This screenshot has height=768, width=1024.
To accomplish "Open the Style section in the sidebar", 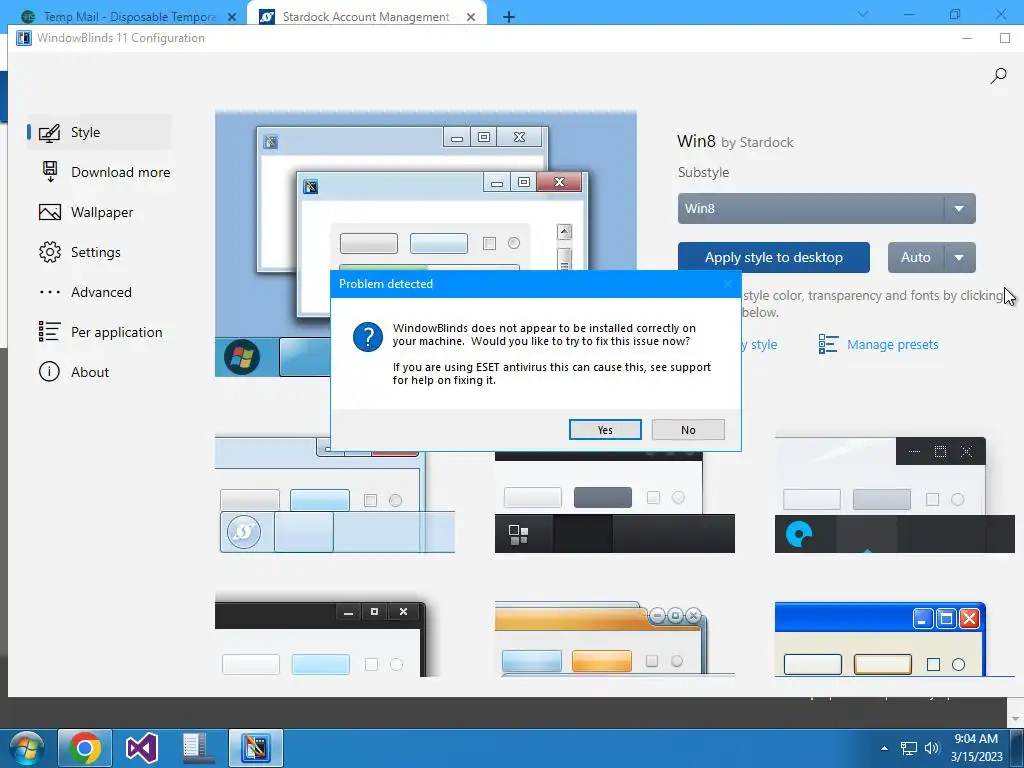I will (99, 132).
